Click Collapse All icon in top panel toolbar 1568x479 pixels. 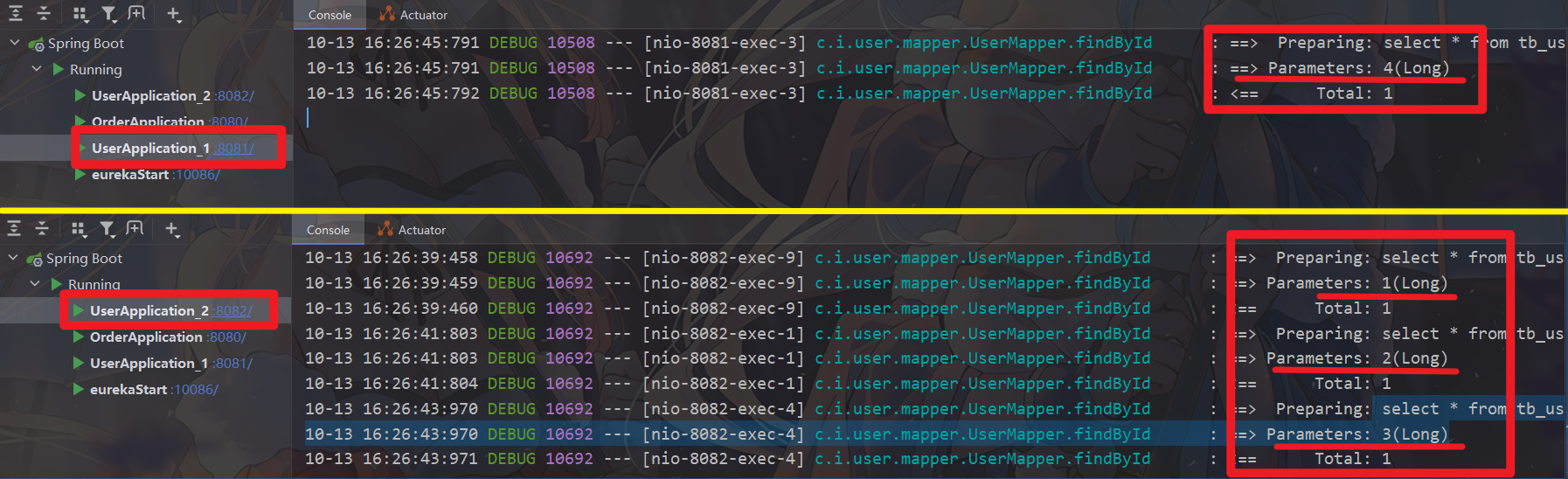(x=44, y=13)
